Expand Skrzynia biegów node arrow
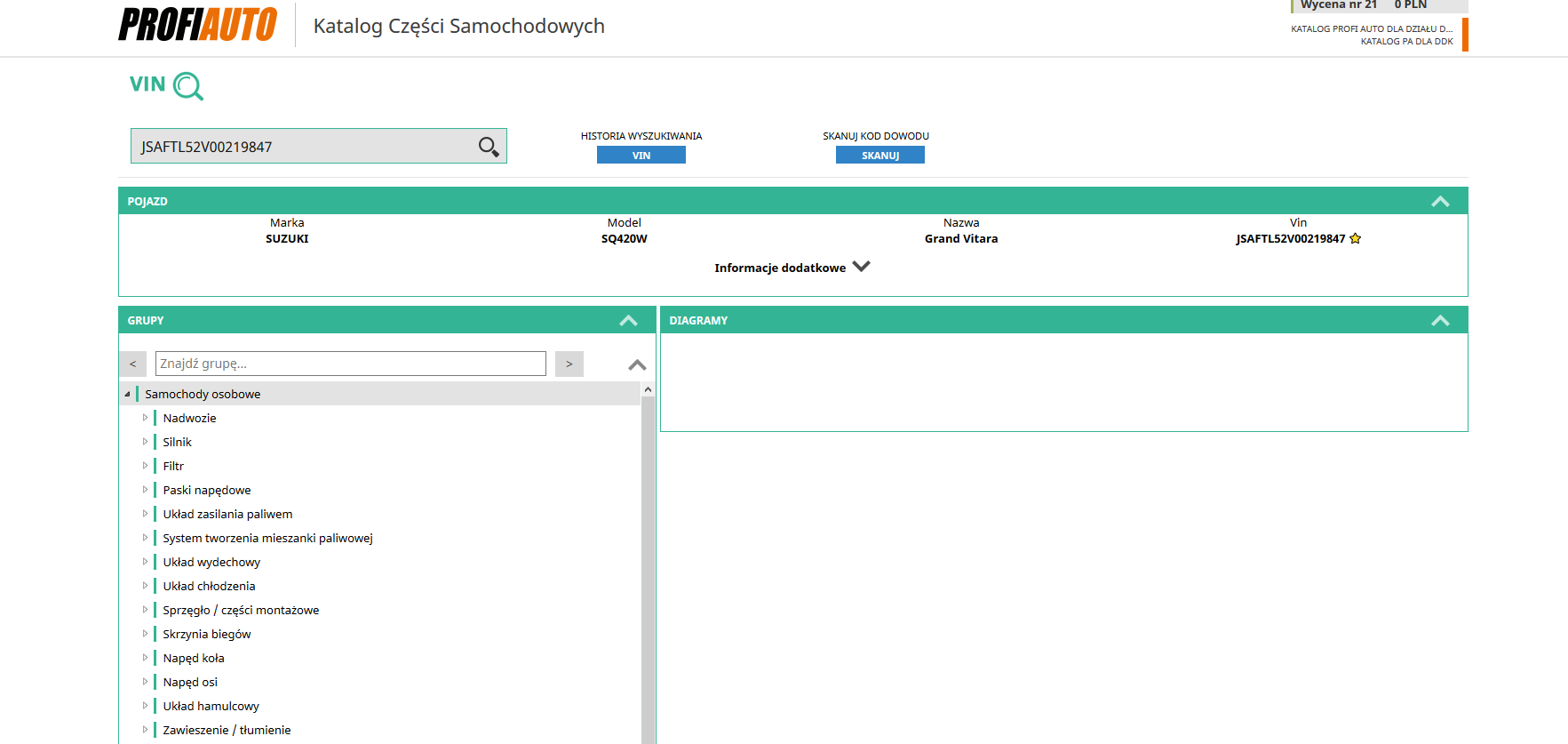The width and height of the screenshot is (1568, 744). click(145, 634)
